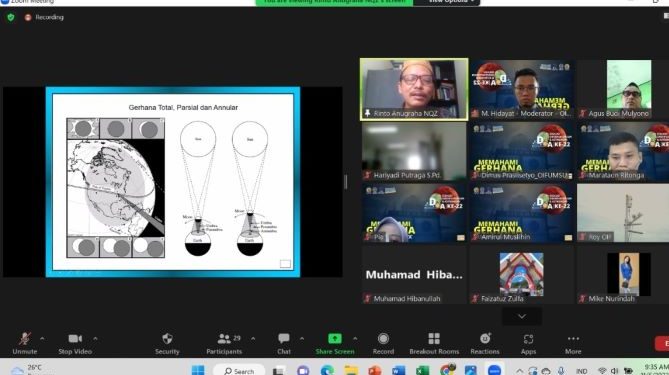Open the Security shield menu

[167, 343]
